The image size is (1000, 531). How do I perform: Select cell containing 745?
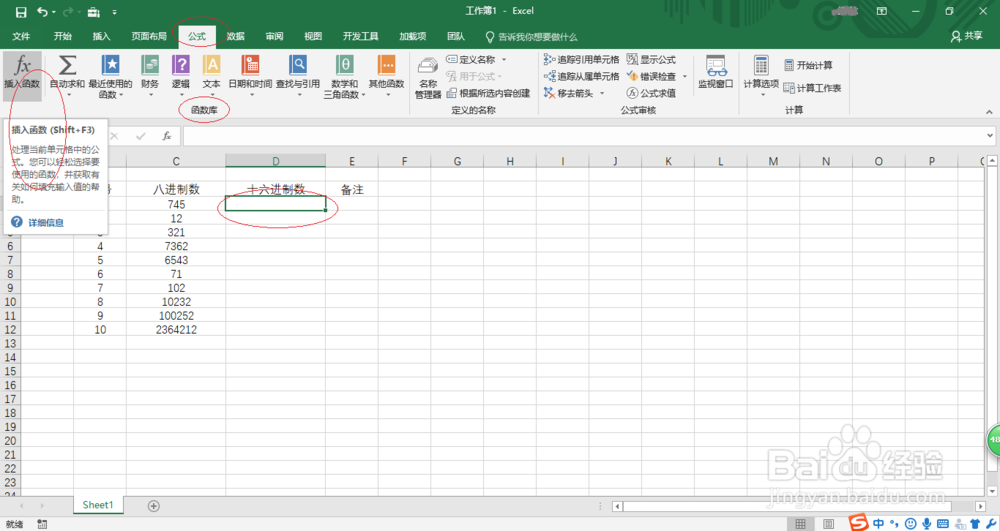point(176,205)
